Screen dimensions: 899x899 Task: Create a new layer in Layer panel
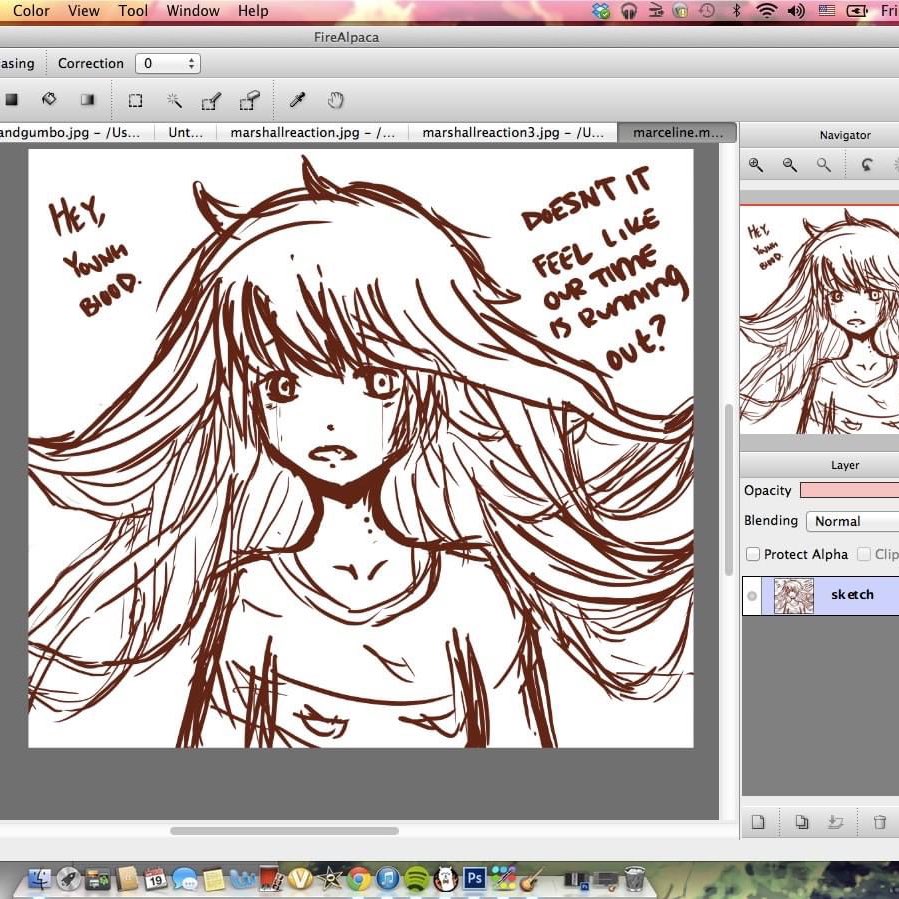click(758, 822)
